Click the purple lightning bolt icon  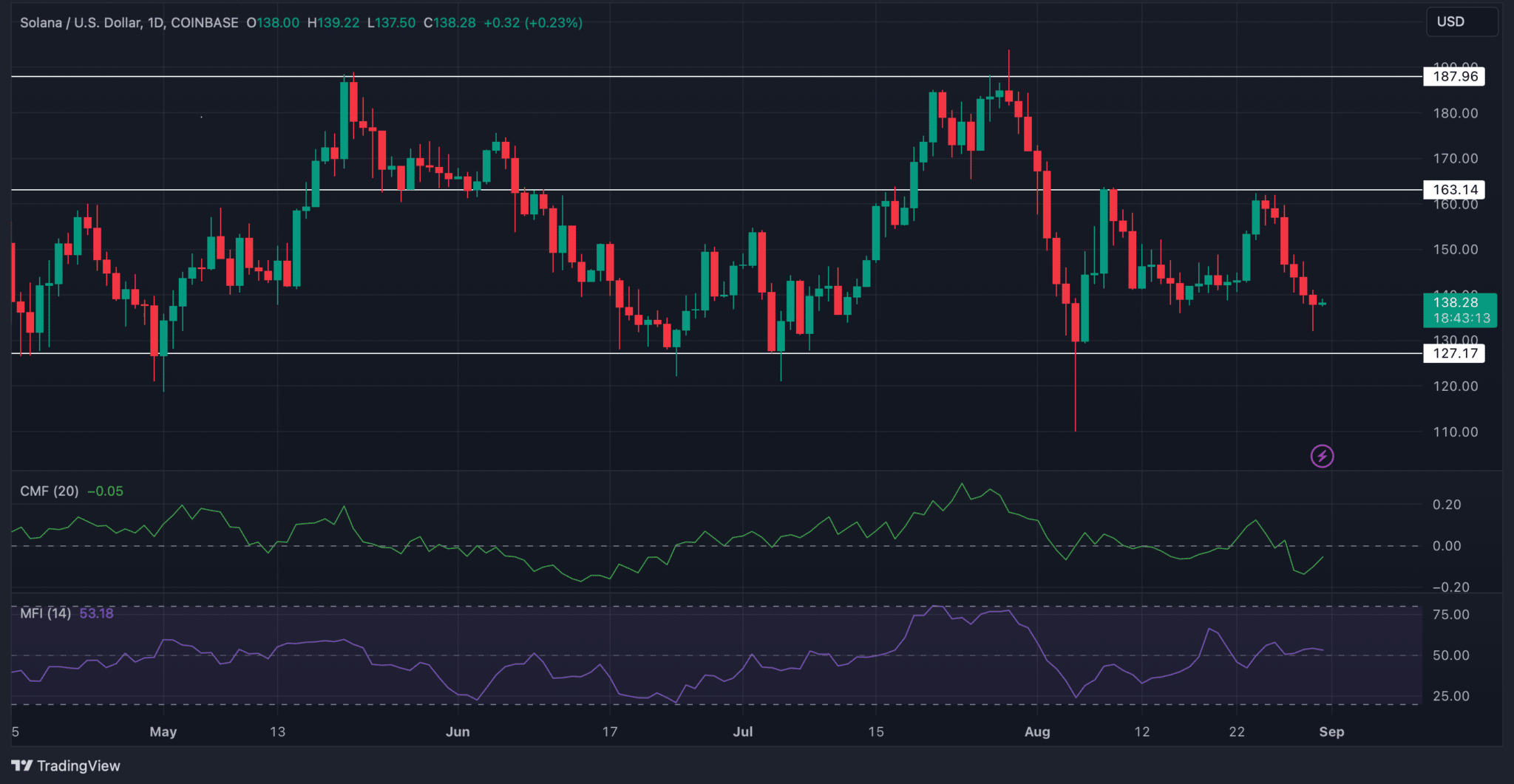pyautogui.click(x=1322, y=456)
